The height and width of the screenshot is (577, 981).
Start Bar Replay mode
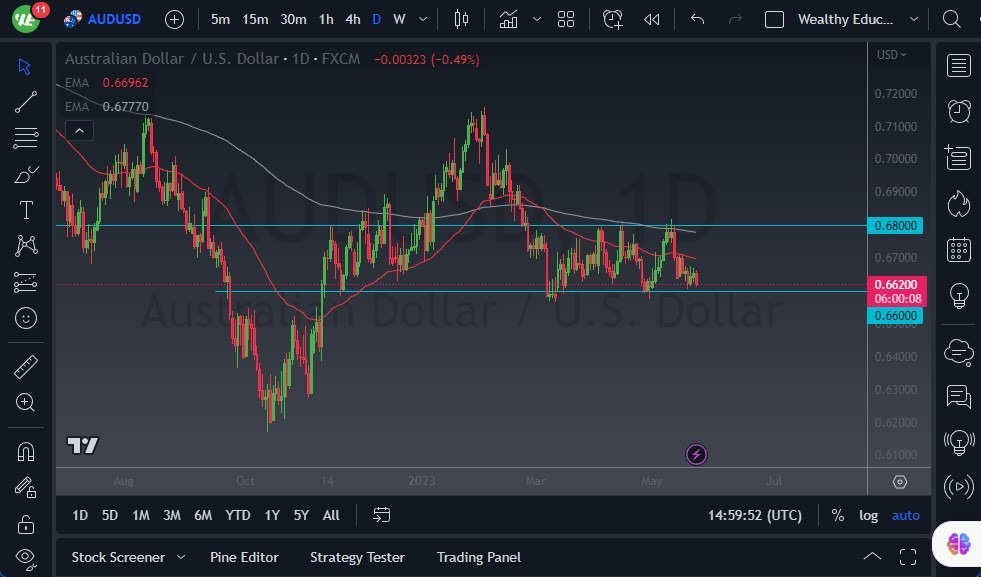pyautogui.click(x=651, y=19)
